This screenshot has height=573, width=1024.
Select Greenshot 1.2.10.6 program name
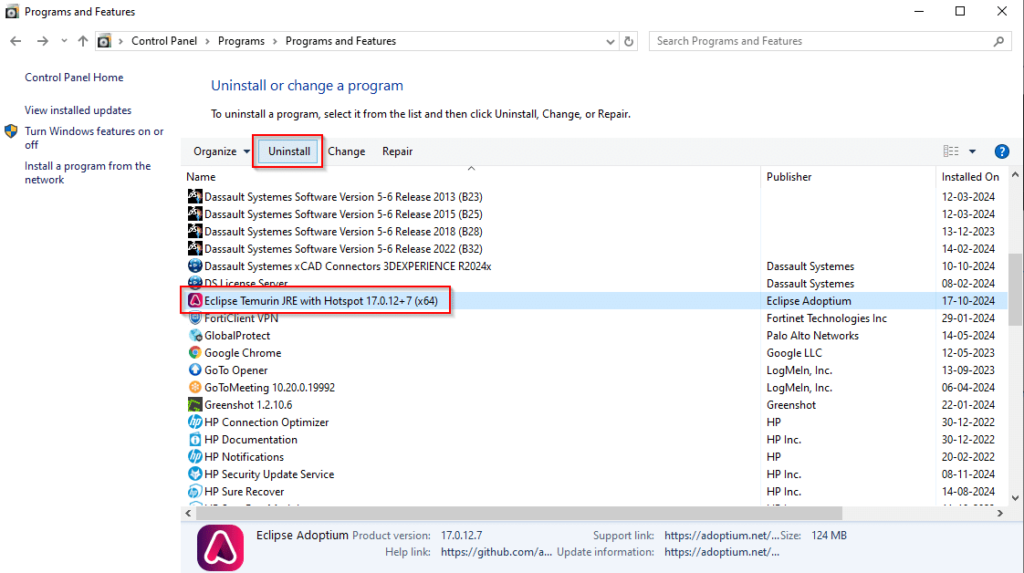pyautogui.click(x=248, y=405)
